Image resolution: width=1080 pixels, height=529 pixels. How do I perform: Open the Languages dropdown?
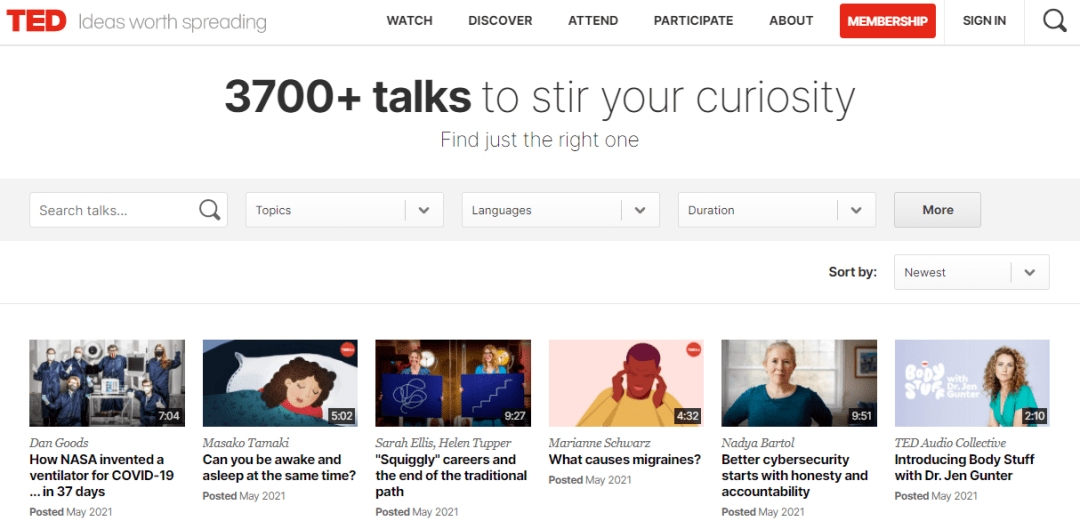(x=561, y=210)
